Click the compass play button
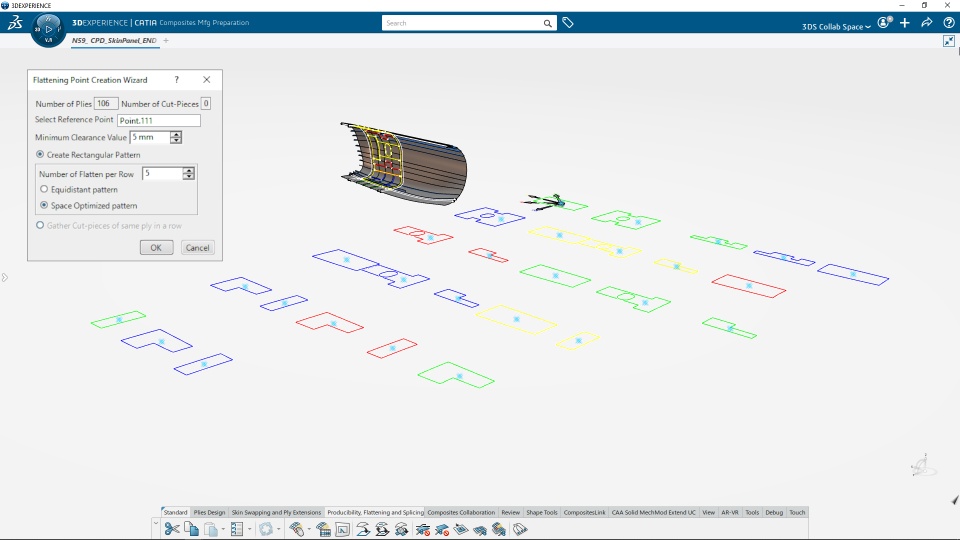The image size is (960, 540). (48, 29)
